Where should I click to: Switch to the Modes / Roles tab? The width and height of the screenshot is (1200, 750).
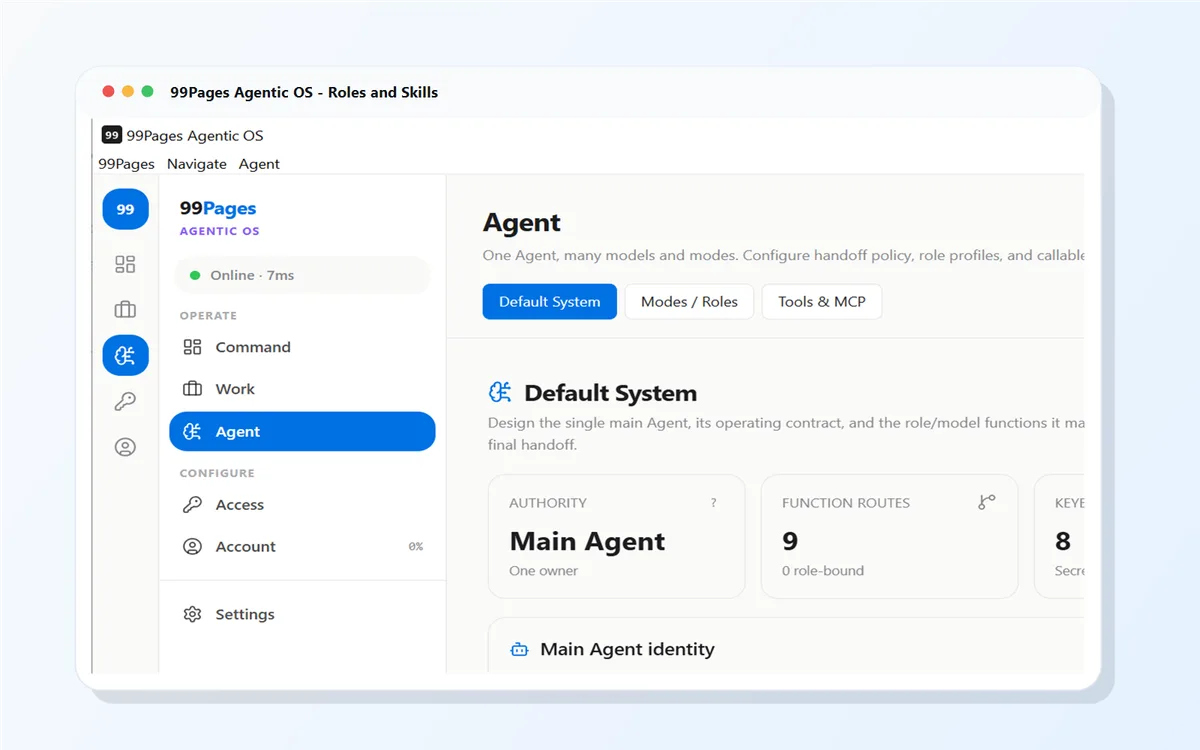click(690, 301)
